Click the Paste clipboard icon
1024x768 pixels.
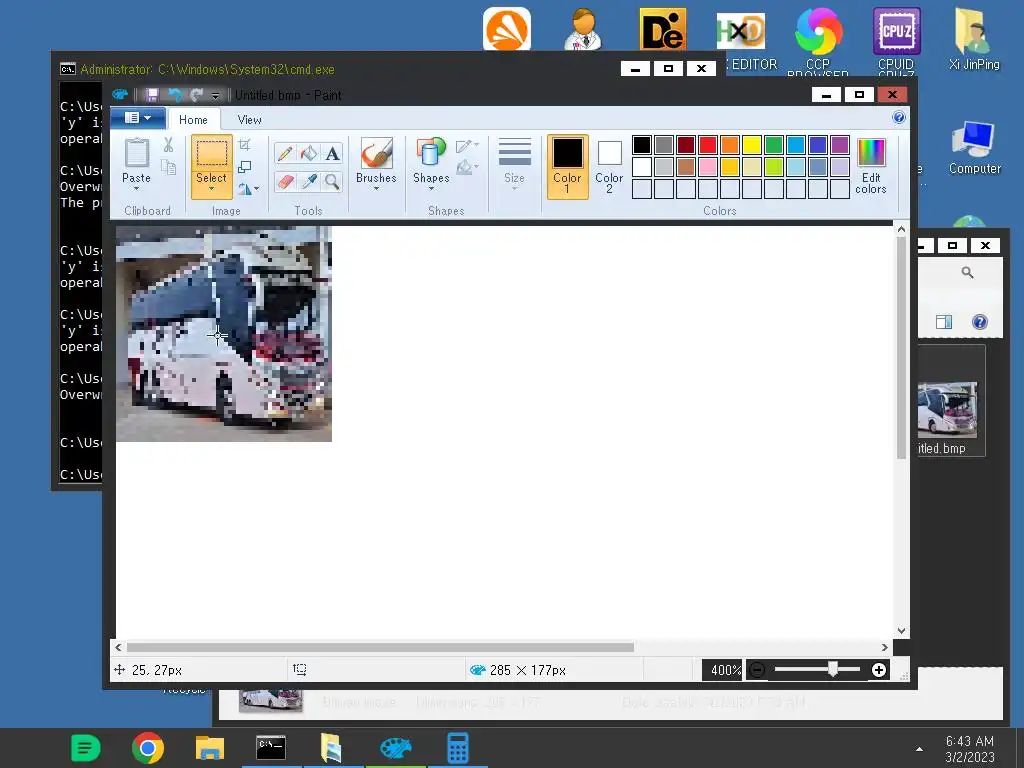click(x=136, y=153)
